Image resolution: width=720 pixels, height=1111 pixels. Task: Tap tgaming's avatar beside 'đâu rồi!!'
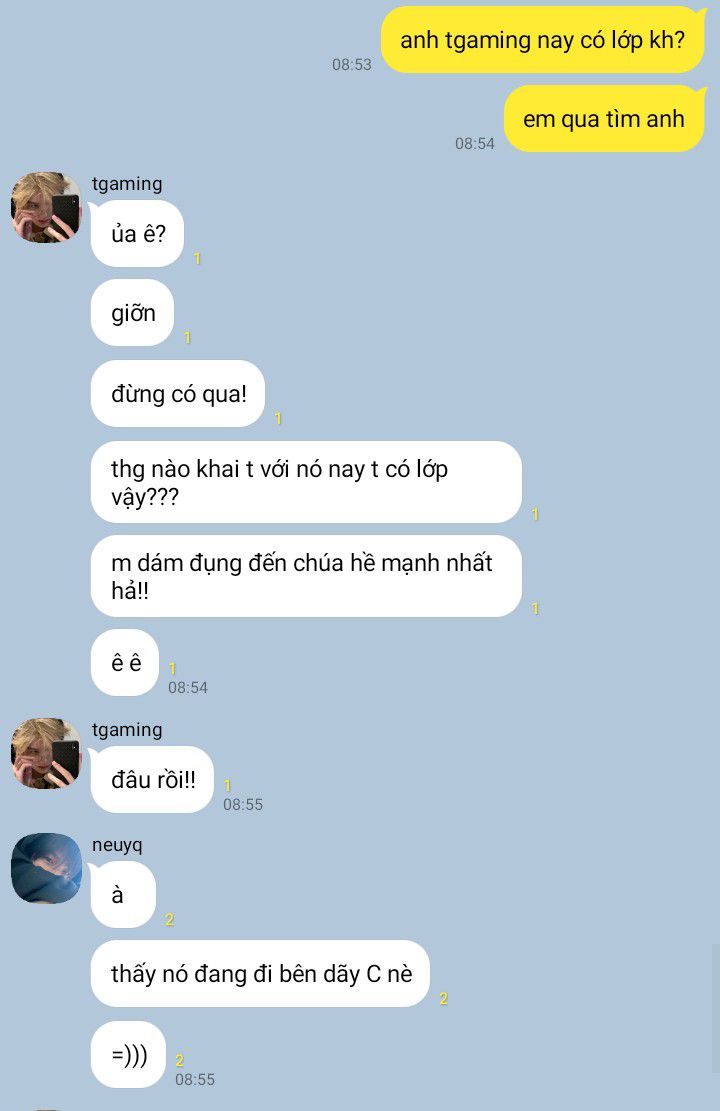click(46, 753)
